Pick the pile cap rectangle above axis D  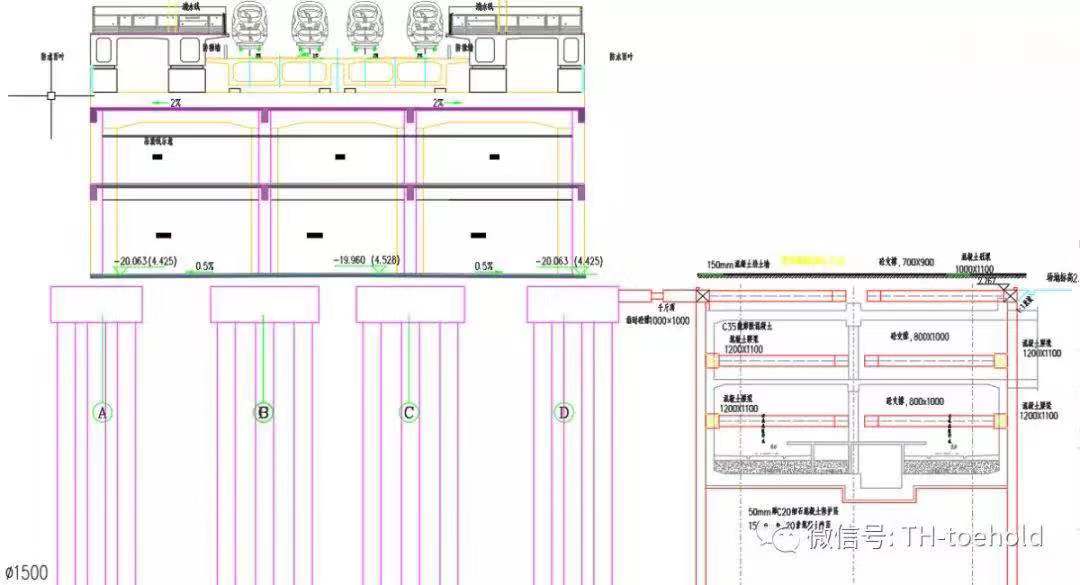tap(573, 304)
